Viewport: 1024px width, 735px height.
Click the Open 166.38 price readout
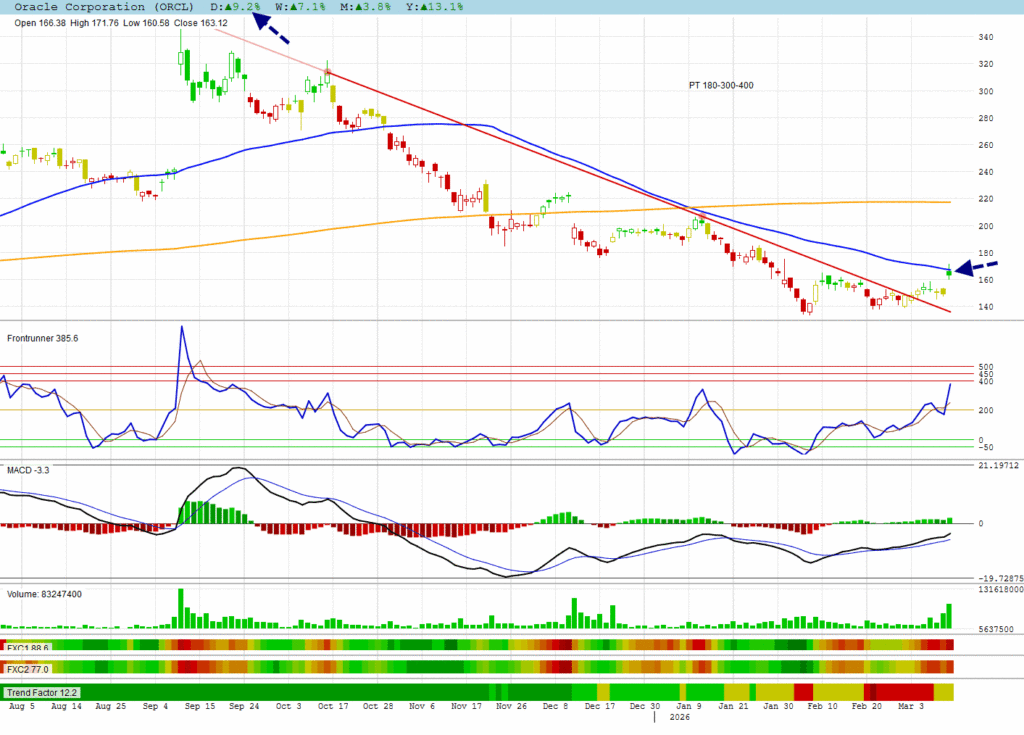pos(41,21)
